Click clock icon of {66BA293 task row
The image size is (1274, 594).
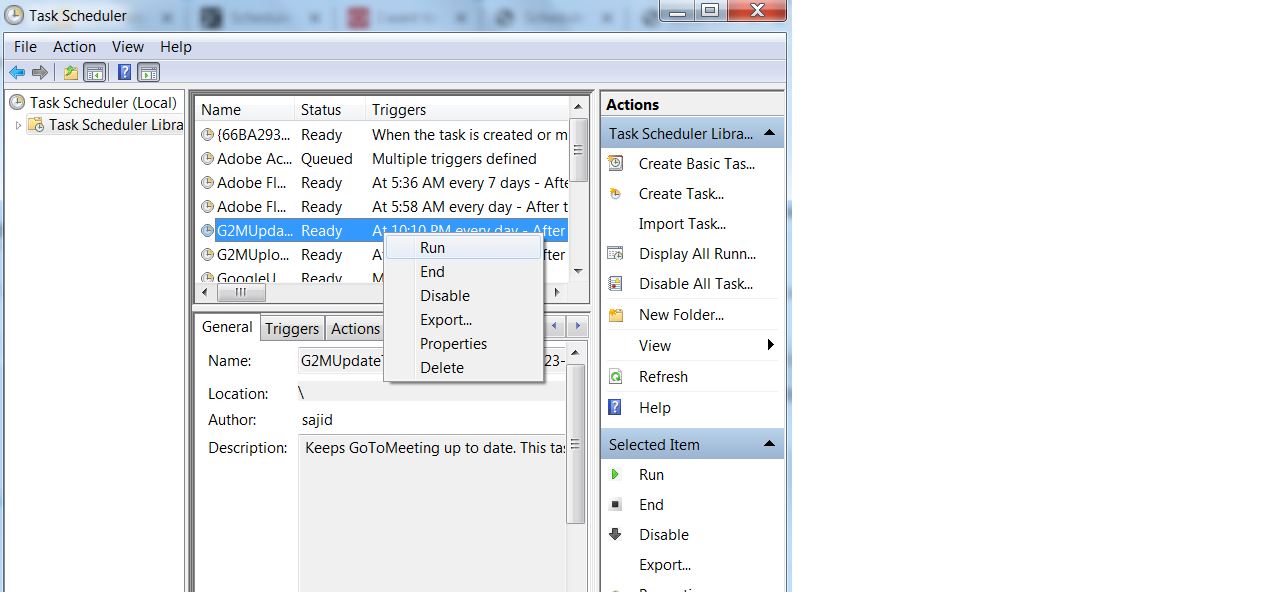[x=208, y=135]
